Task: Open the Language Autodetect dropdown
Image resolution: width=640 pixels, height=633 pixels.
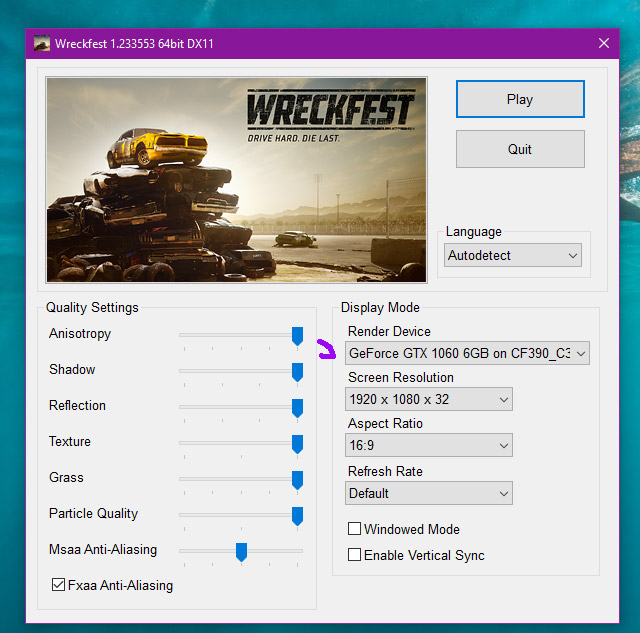Action: (513, 255)
